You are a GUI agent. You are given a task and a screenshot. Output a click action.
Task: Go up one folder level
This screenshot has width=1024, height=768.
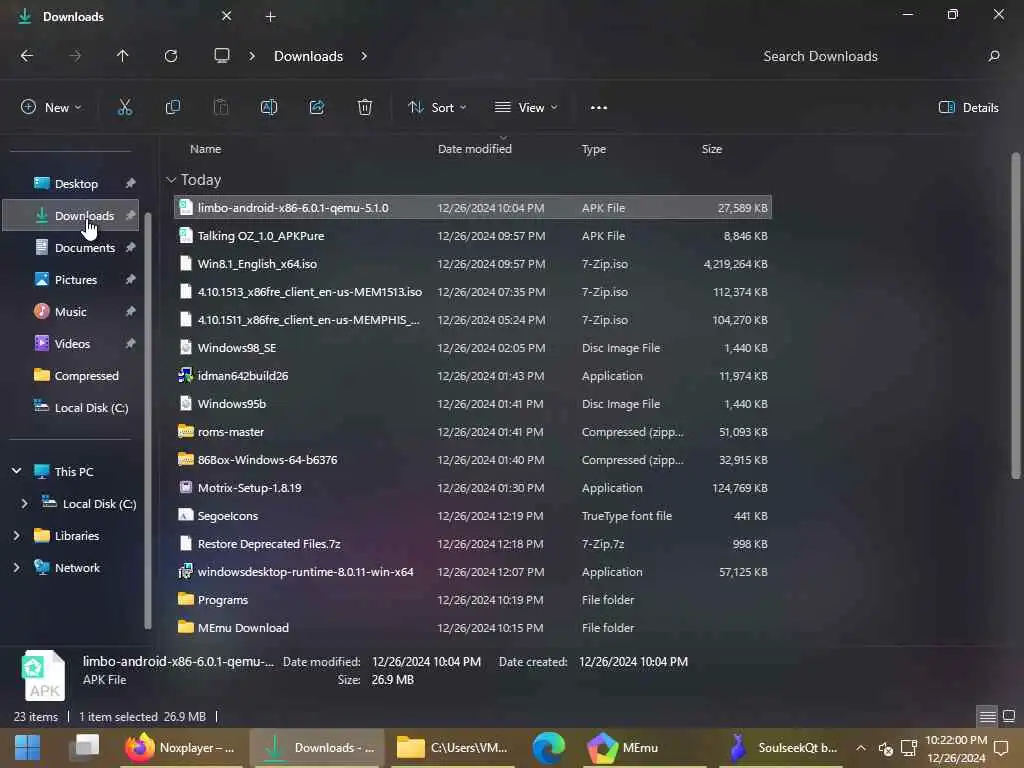tap(122, 56)
